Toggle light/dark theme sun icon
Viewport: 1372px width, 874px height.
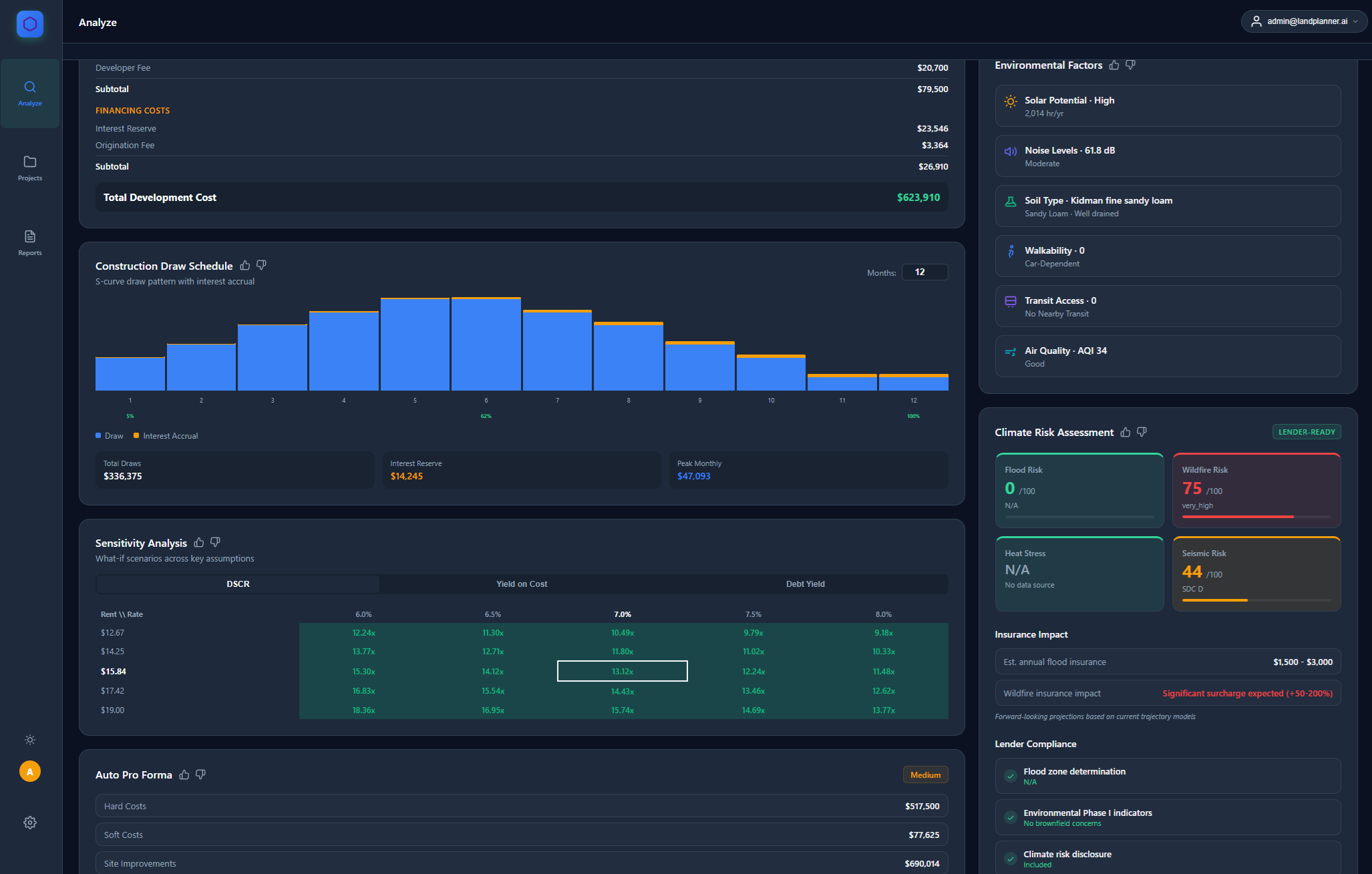(x=30, y=740)
